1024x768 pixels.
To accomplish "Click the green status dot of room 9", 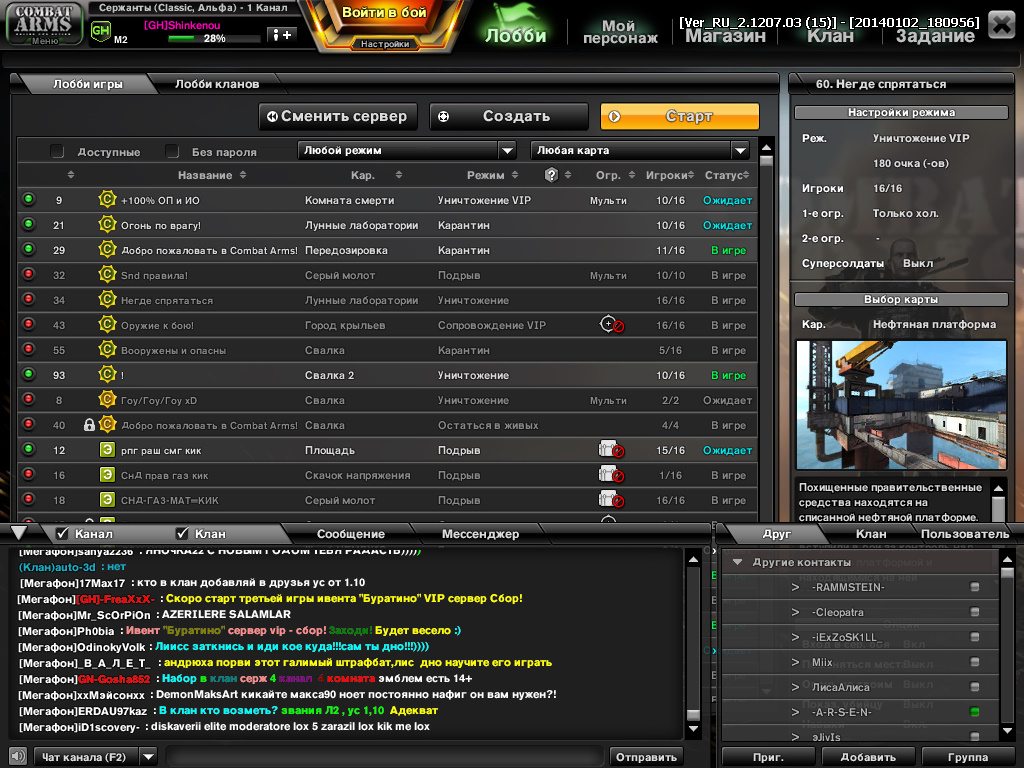I will click(x=28, y=199).
